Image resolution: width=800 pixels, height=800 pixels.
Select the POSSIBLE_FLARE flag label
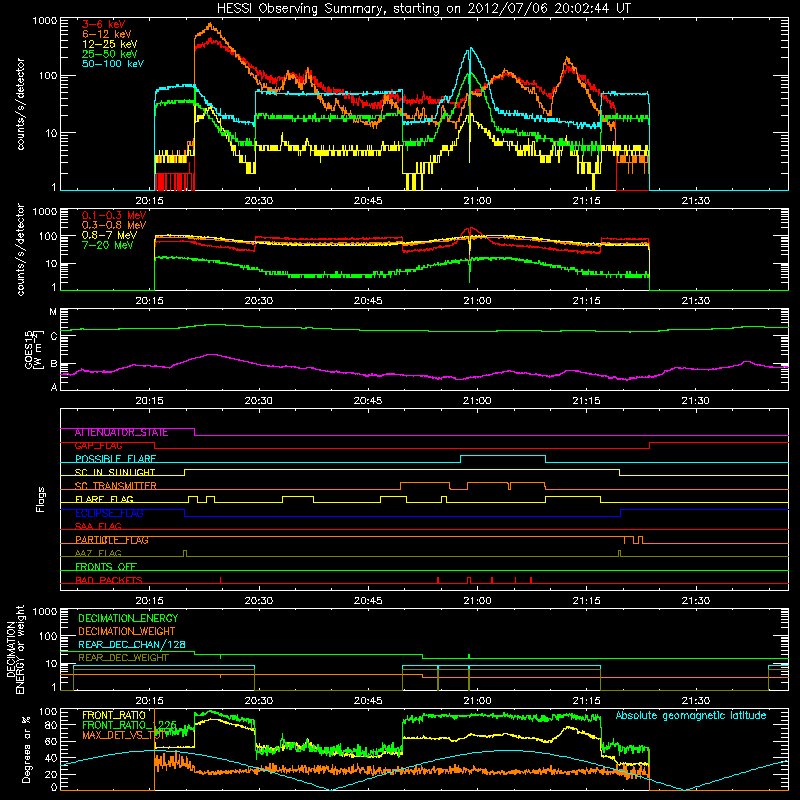tap(115, 459)
